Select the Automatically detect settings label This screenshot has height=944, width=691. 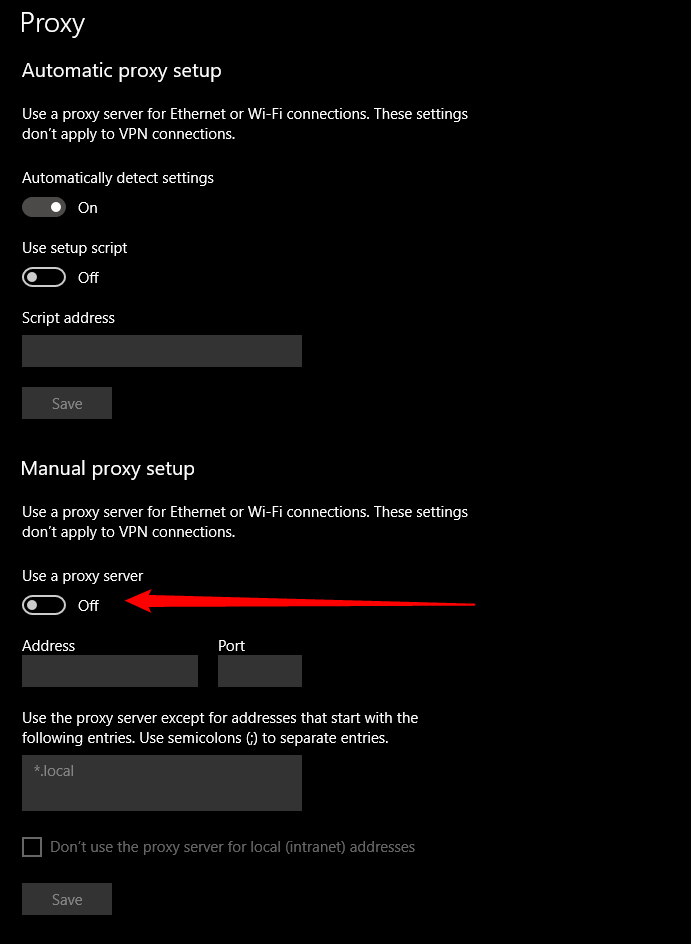pyautogui.click(x=118, y=177)
